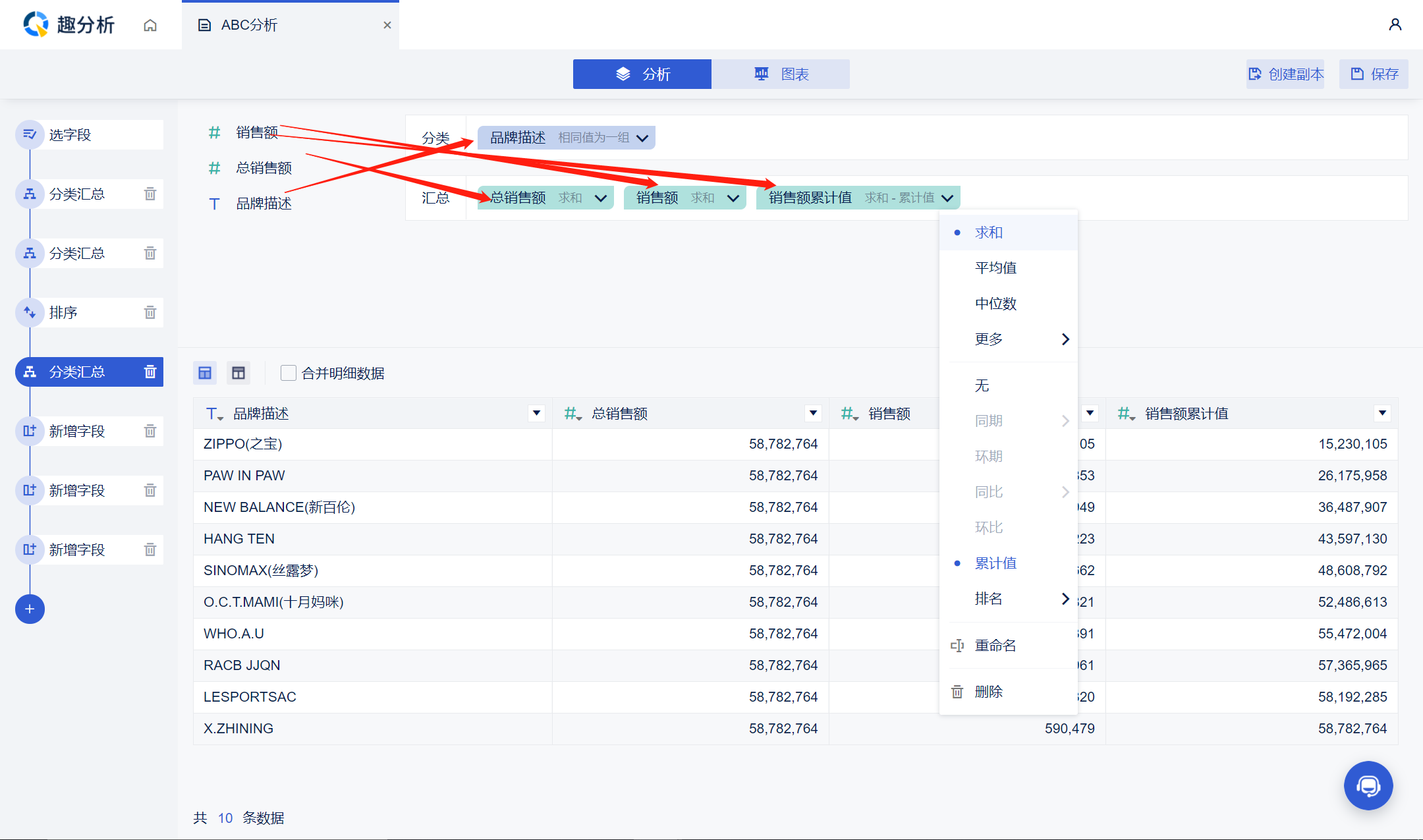
Task: Select the 累计值 option in the menu
Action: coord(995,563)
